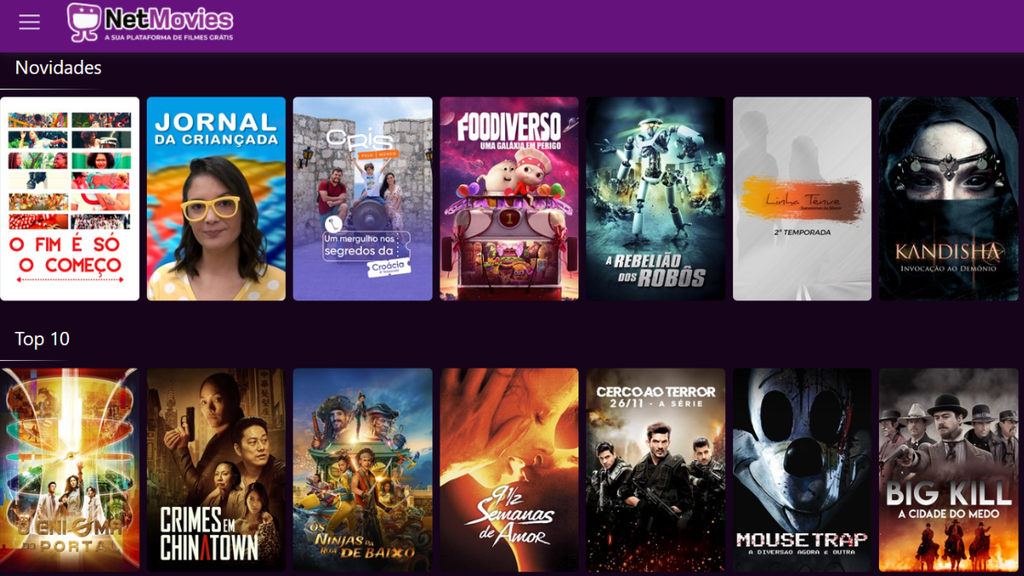
Task: Open the Top 10 section heading
Action: [x=42, y=339]
